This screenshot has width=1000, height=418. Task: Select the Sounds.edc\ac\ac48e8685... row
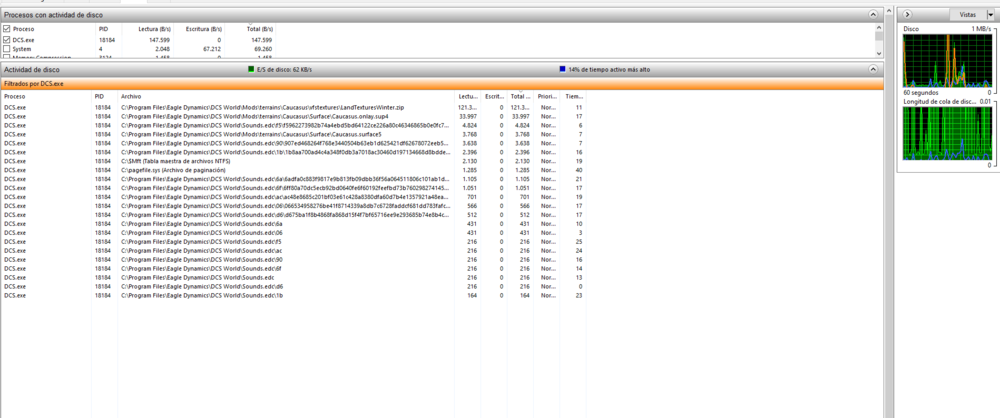(x=293, y=197)
